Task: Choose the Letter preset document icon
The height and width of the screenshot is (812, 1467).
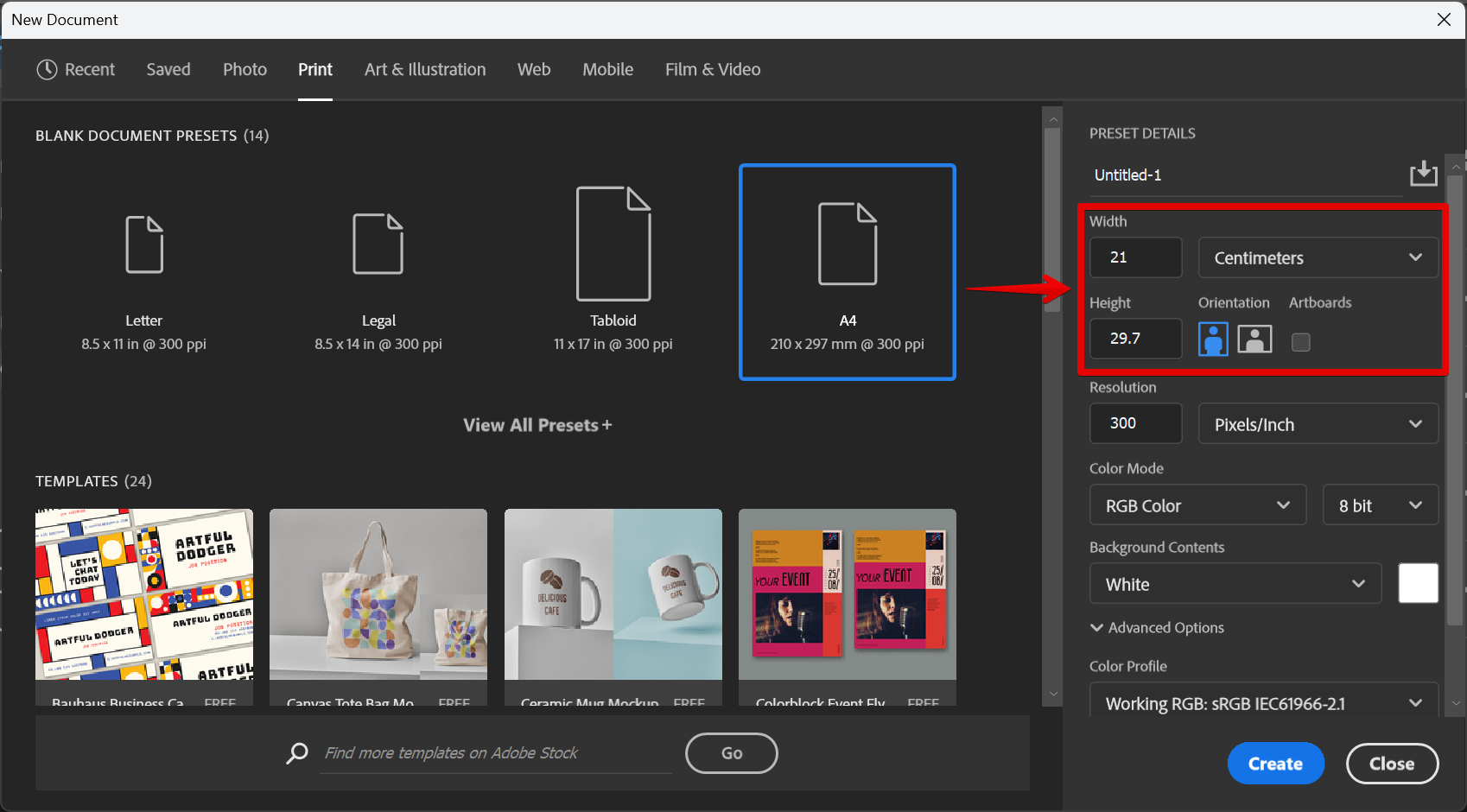Action: 144,244
